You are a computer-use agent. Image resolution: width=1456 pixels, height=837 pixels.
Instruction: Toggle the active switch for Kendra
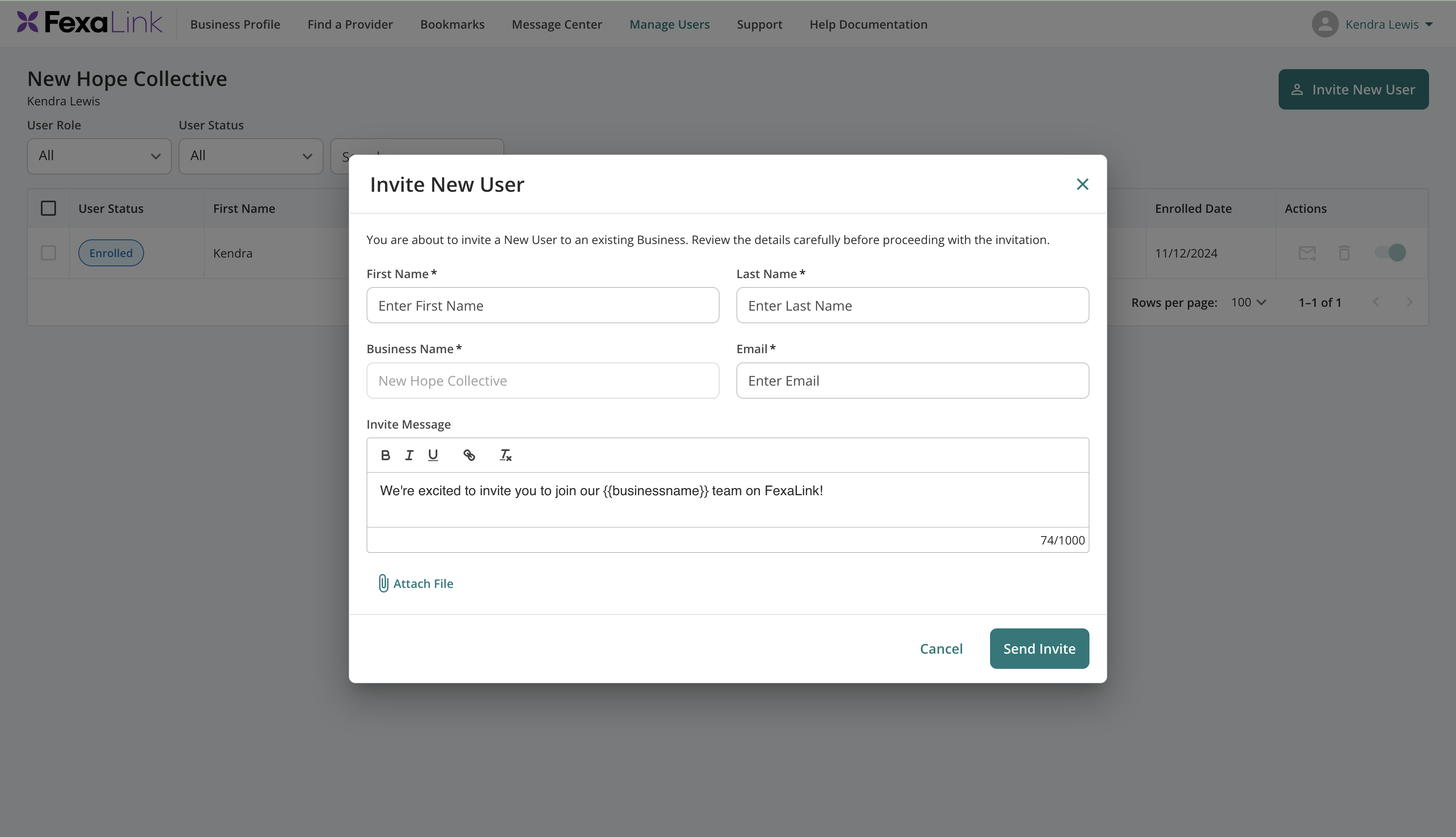pyautogui.click(x=1391, y=252)
